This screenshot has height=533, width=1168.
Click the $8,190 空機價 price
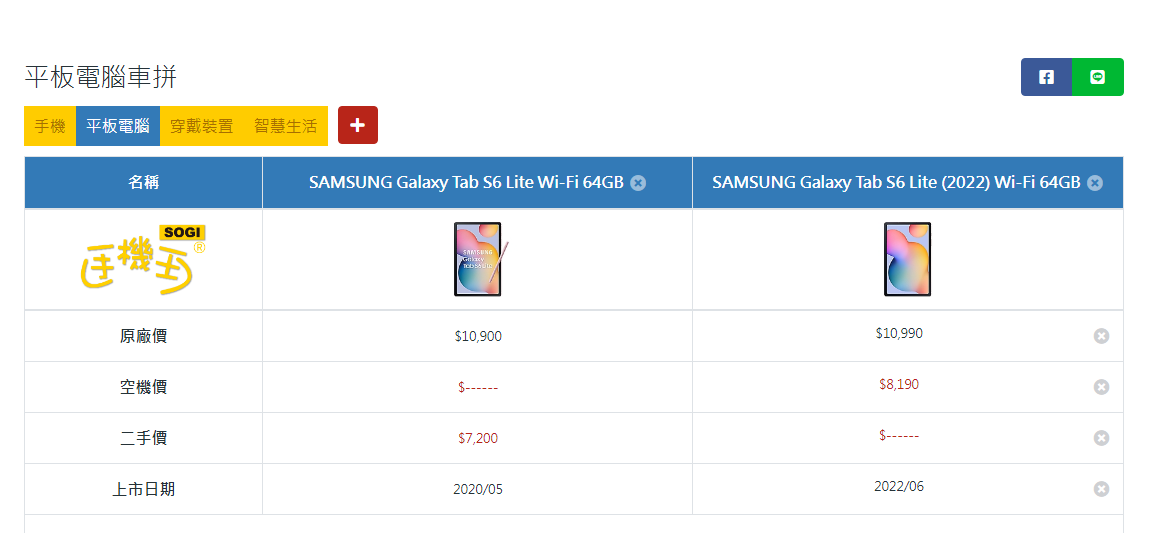899,384
